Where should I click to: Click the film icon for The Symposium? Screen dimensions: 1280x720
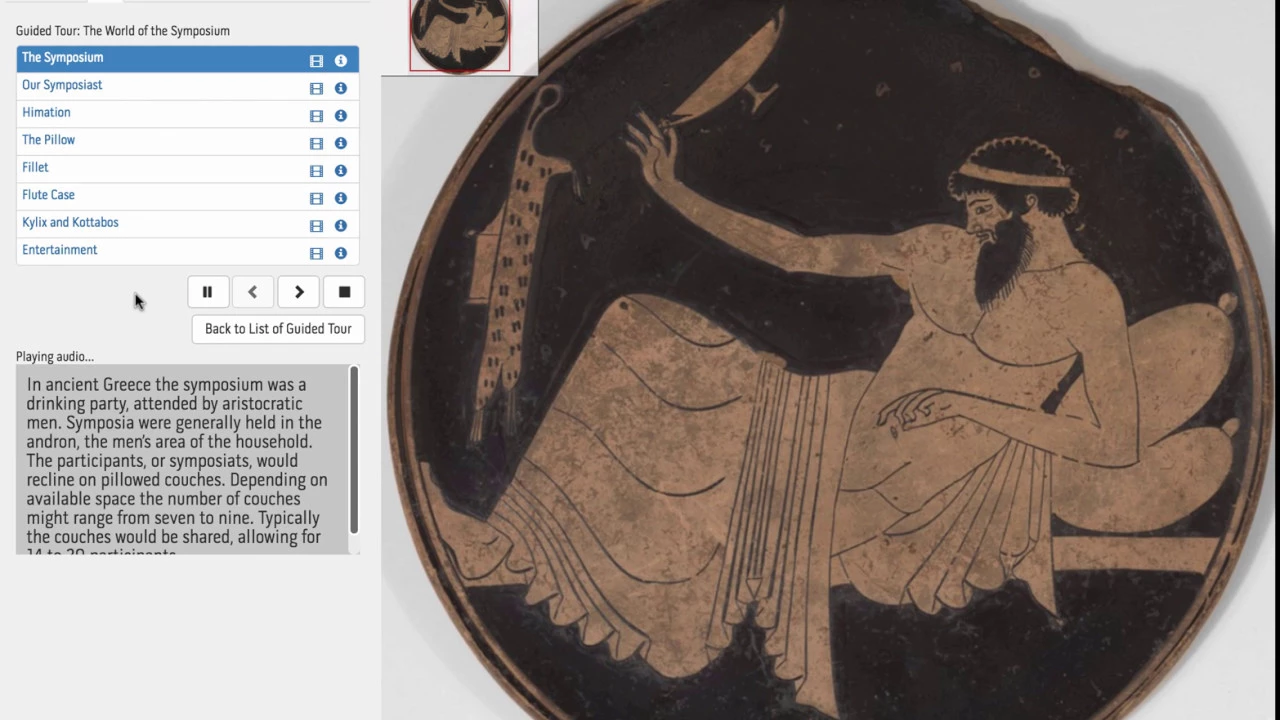(316, 61)
